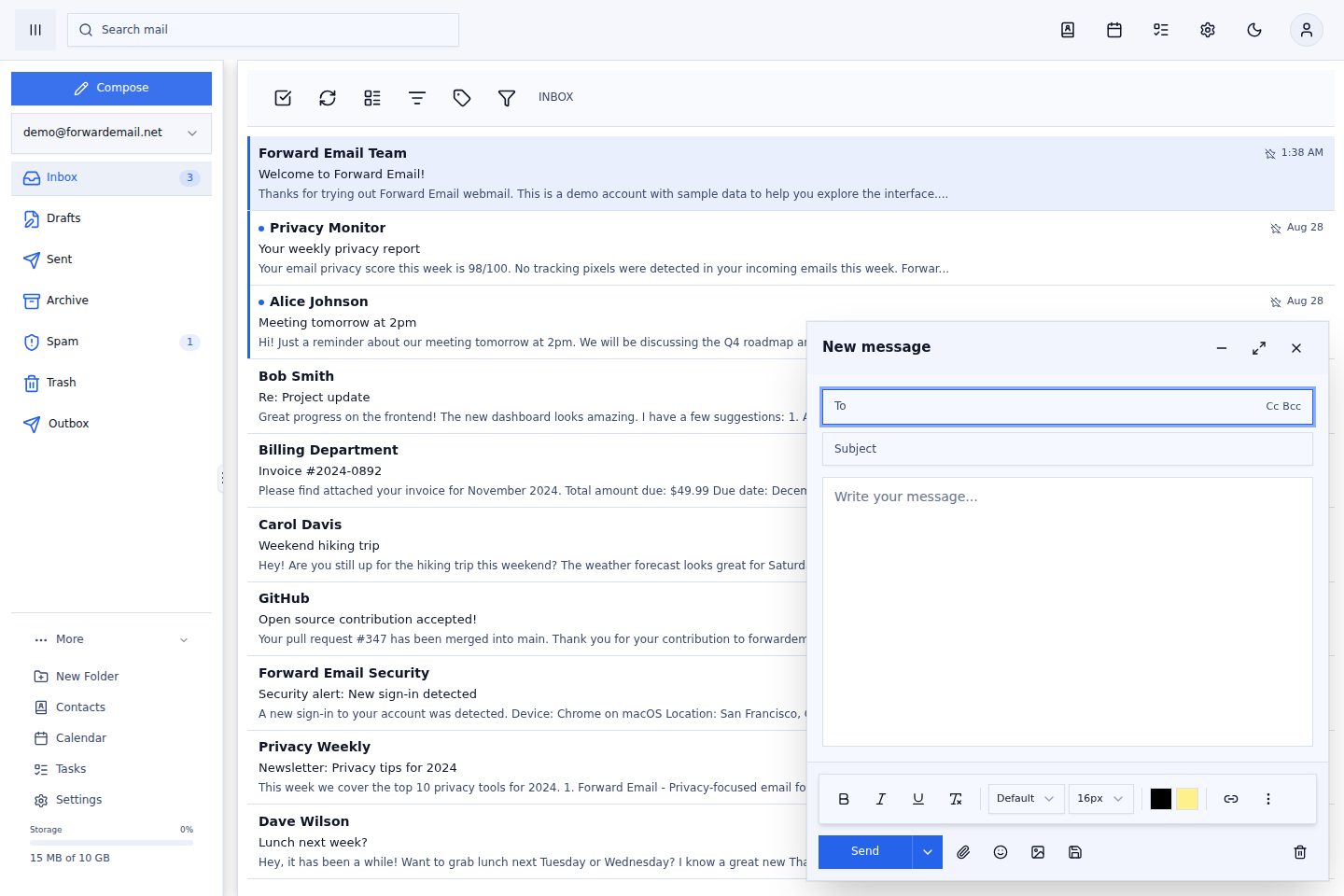This screenshot has width=1344, height=896.
Task: Toggle bold formatting
Action: (844, 799)
